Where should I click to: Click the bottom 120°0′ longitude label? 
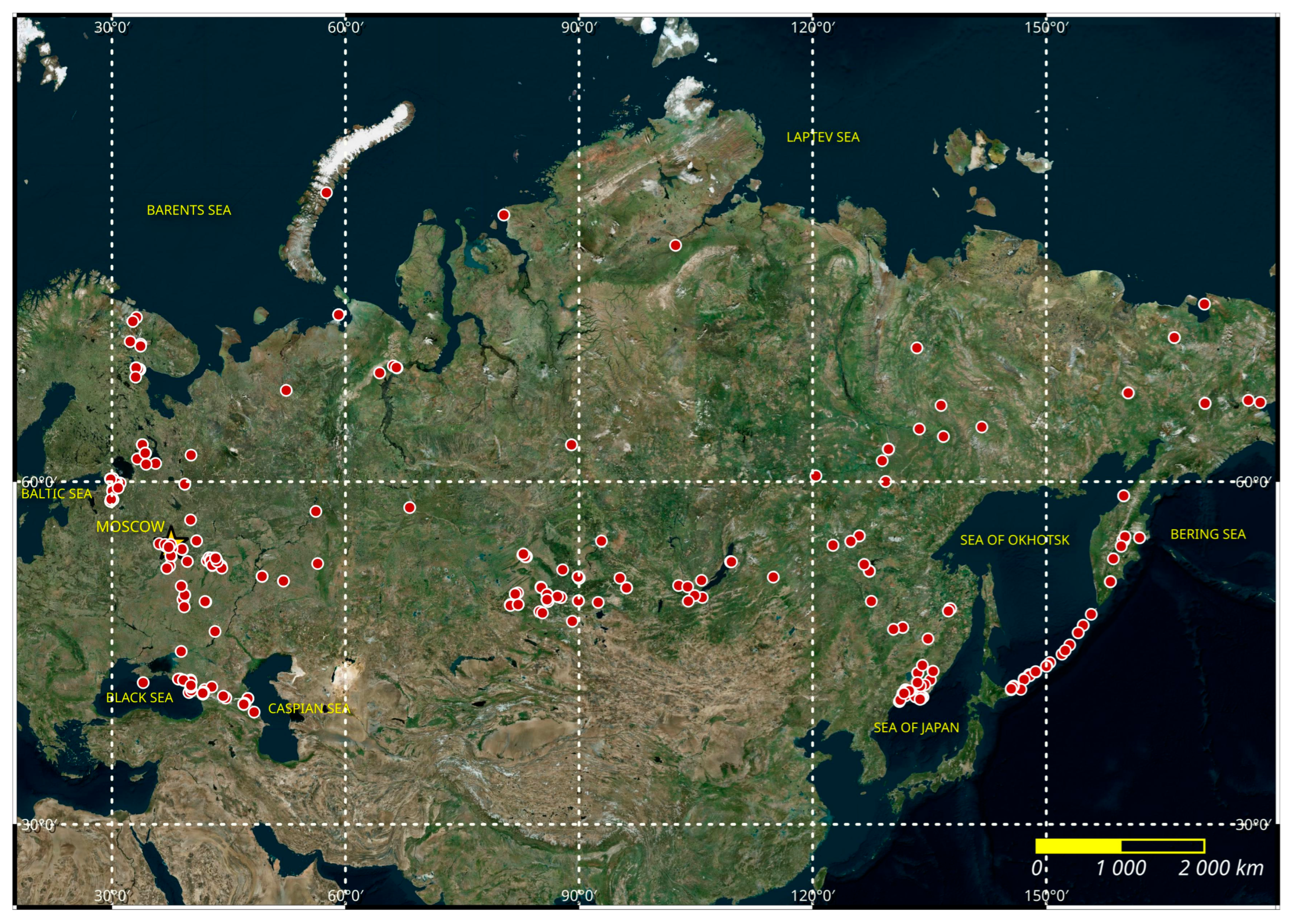813,896
